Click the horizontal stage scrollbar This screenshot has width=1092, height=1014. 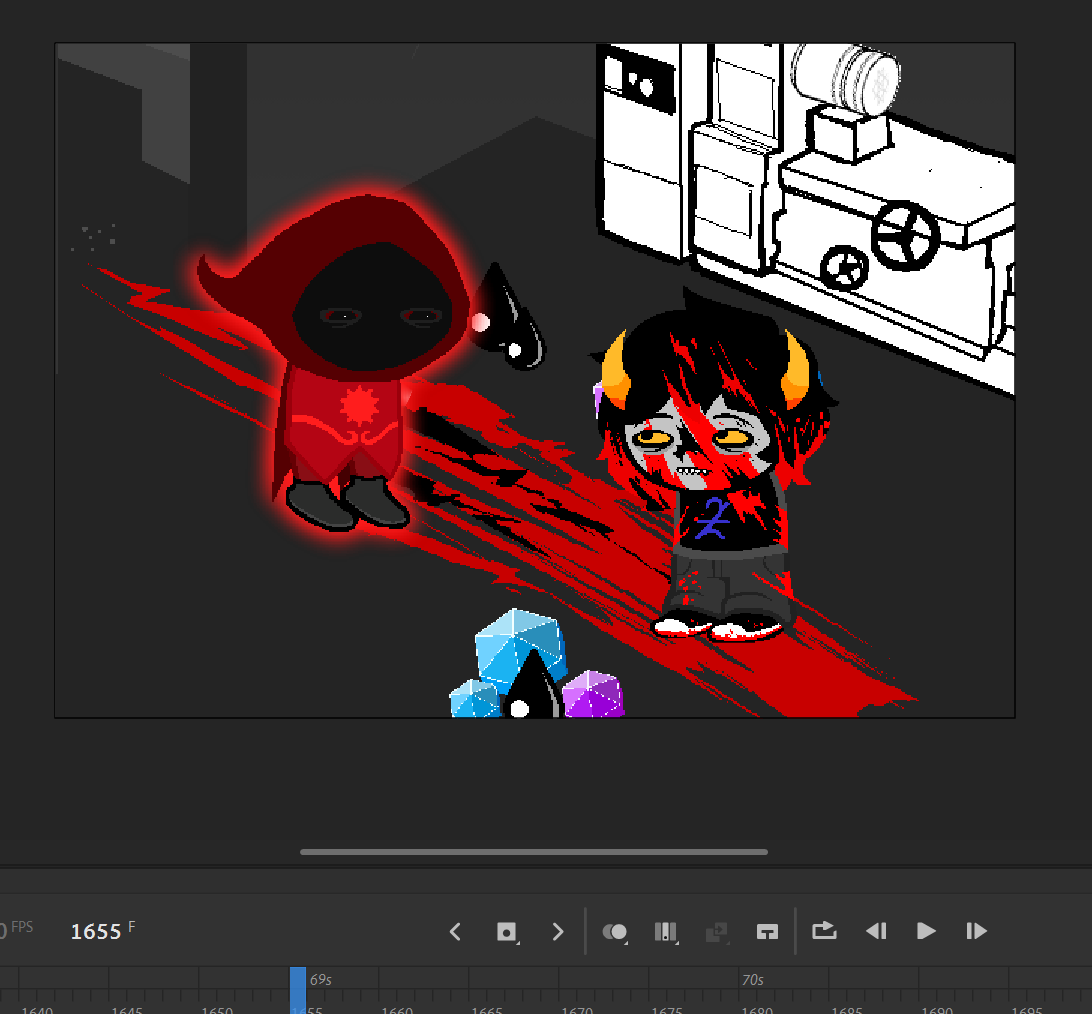[x=534, y=852]
